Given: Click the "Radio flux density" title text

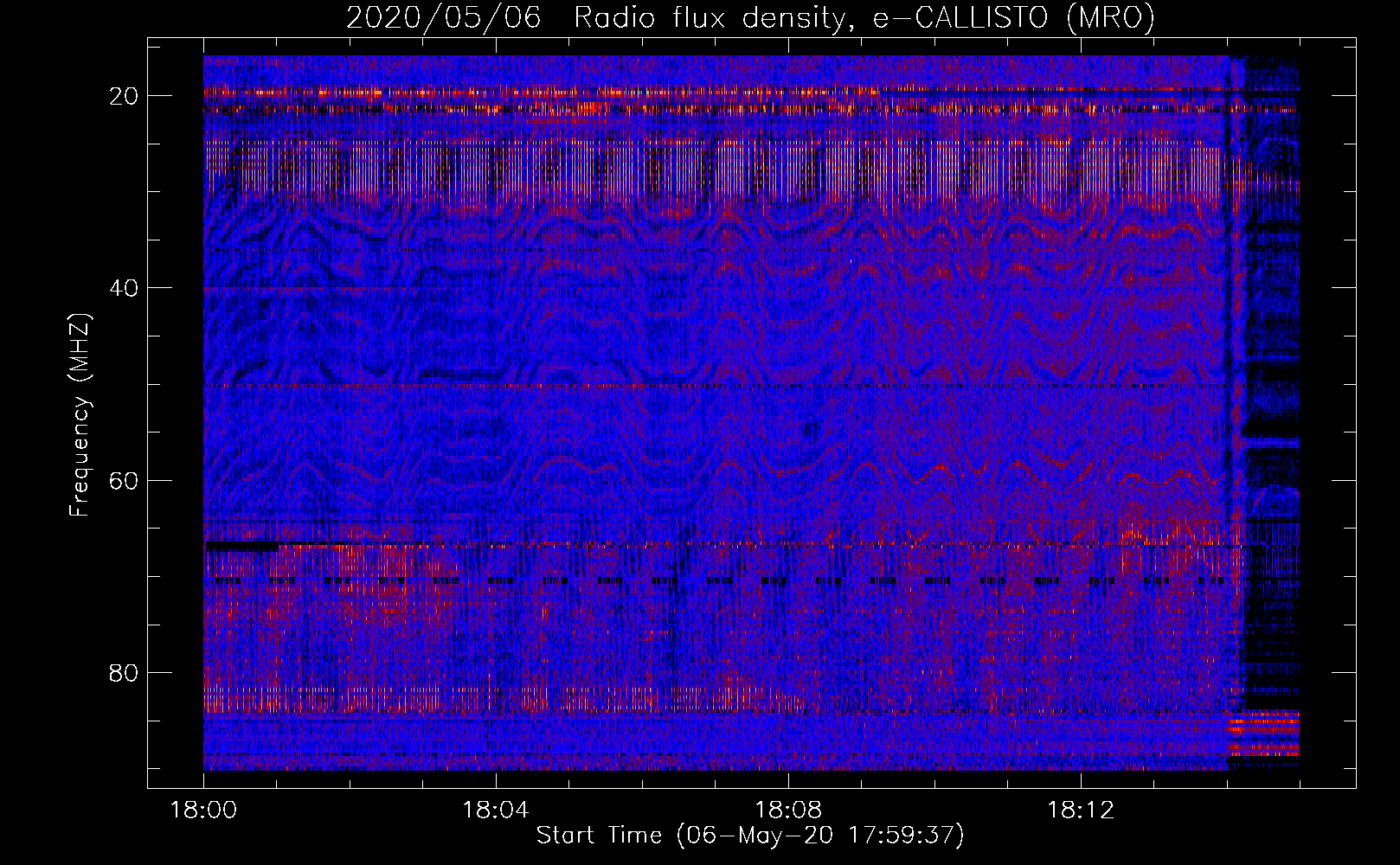Looking at the screenshot, I should 710,18.
